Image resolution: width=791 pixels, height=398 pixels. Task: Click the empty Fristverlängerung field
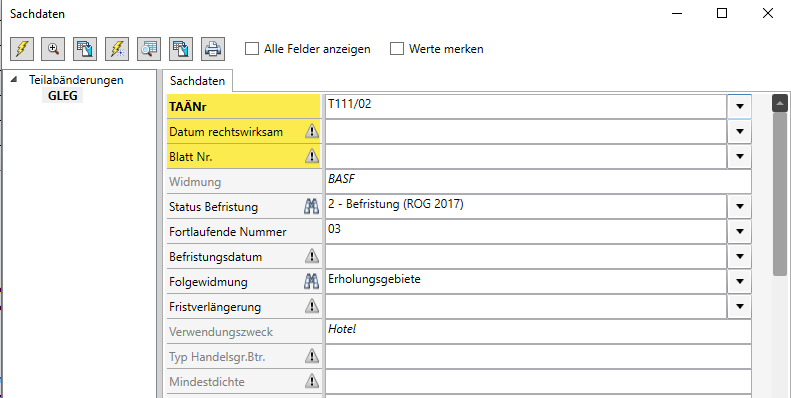click(x=526, y=306)
